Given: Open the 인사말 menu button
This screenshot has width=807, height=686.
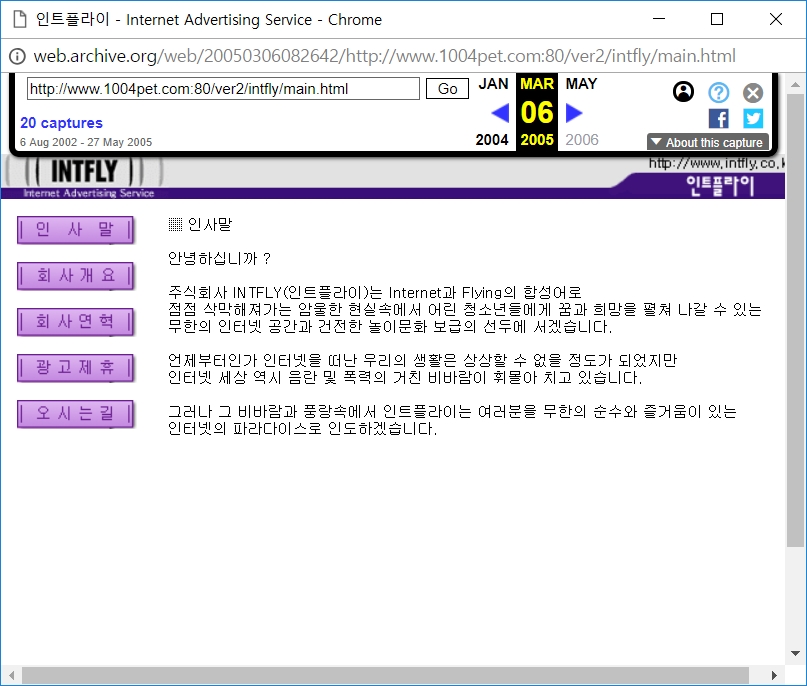Looking at the screenshot, I should [x=76, y=230].
